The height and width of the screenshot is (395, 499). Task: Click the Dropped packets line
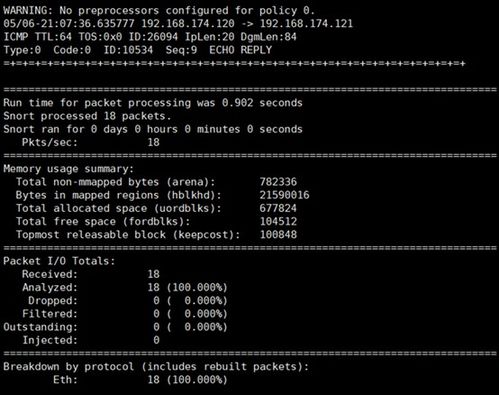click(x=128, y=301)
